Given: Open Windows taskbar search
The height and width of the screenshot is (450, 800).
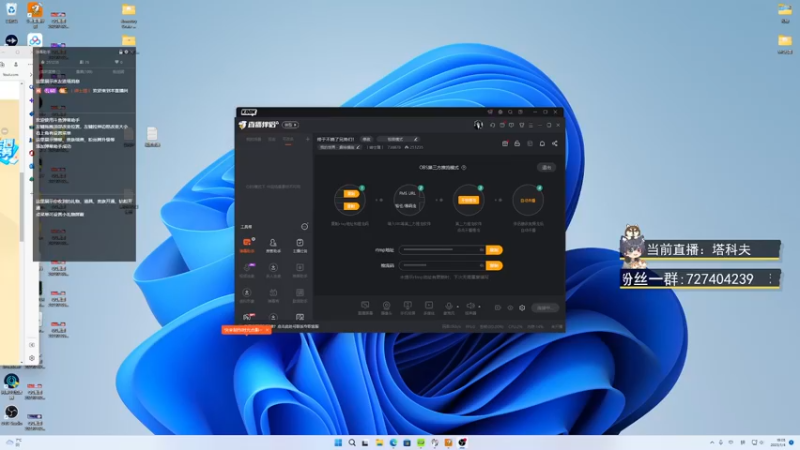Looking at the screenshot, I should (352, 442).
